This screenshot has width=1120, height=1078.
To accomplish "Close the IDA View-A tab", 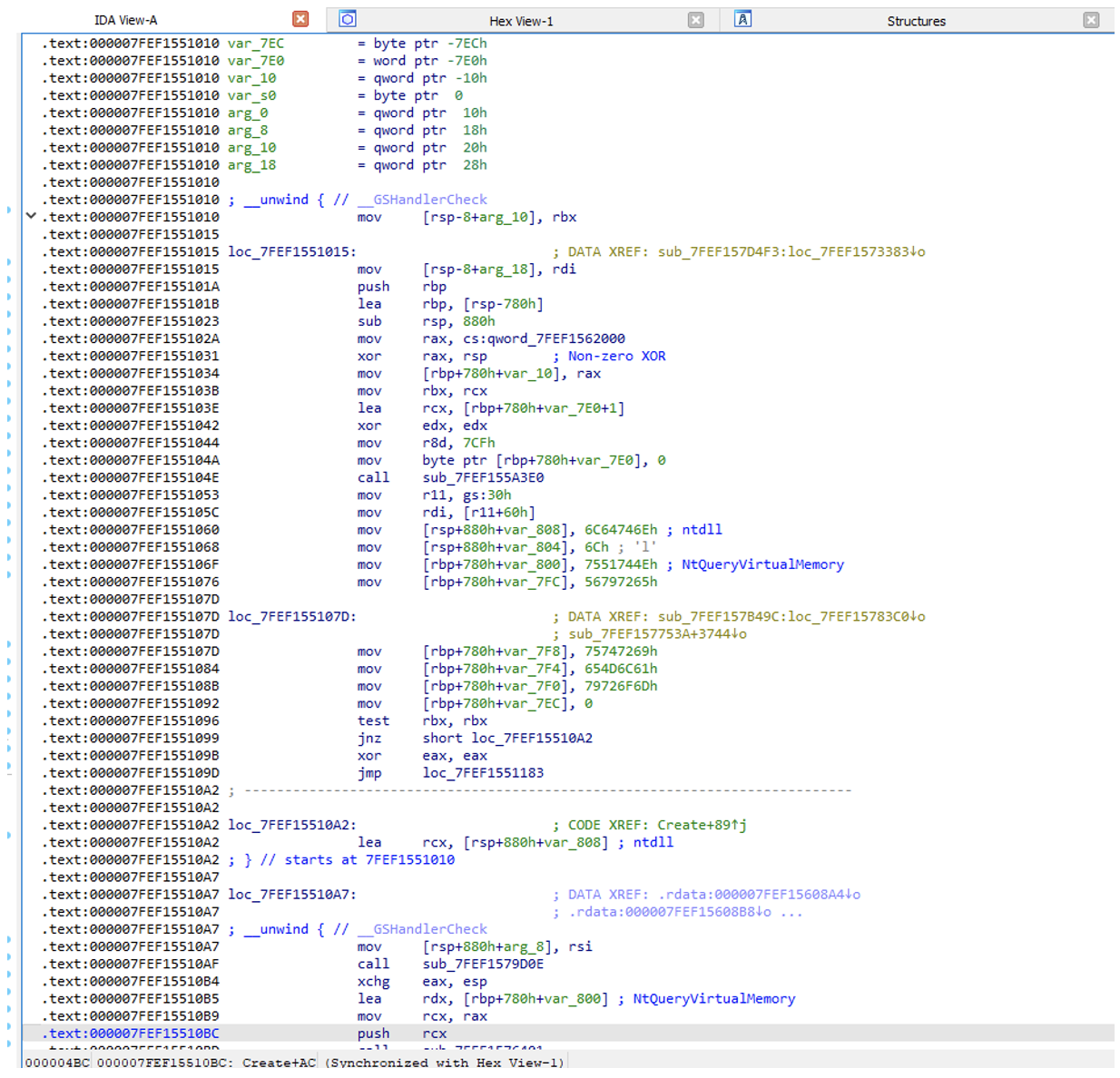I will click(300, 19).
